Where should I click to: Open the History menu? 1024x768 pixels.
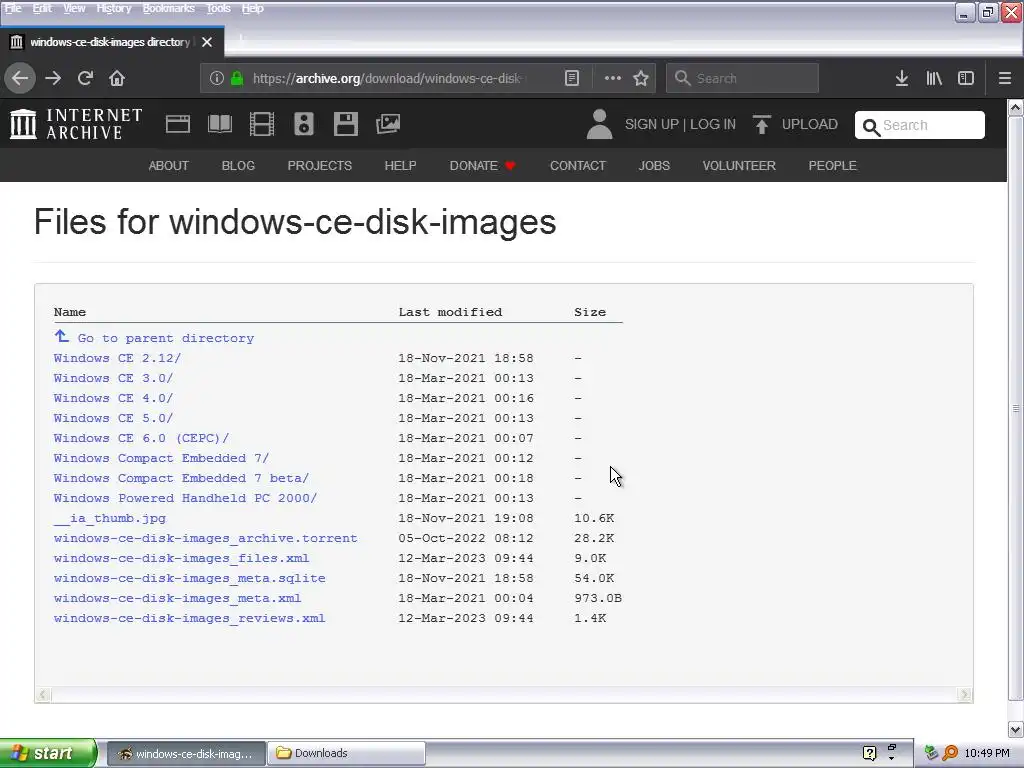click(114, 8)
